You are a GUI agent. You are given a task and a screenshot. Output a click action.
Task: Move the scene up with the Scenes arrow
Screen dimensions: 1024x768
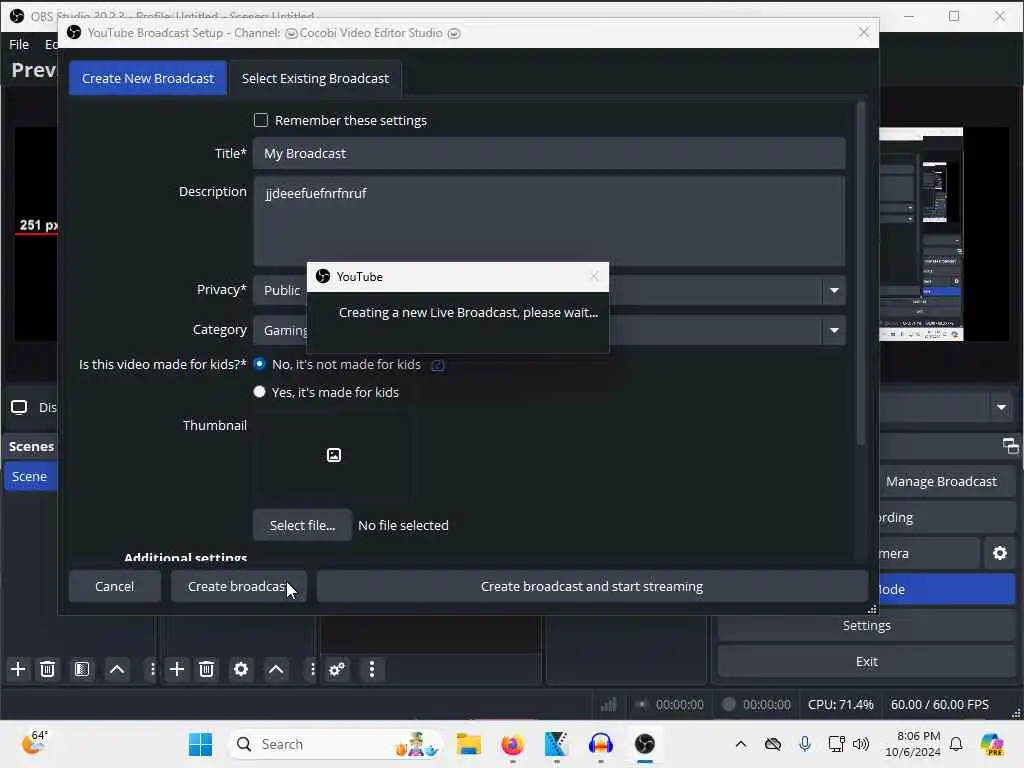117,669
